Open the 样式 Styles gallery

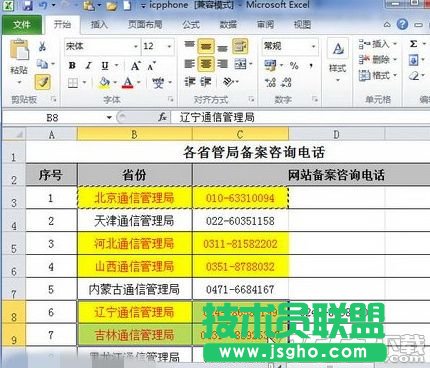(x=338, y=61)
